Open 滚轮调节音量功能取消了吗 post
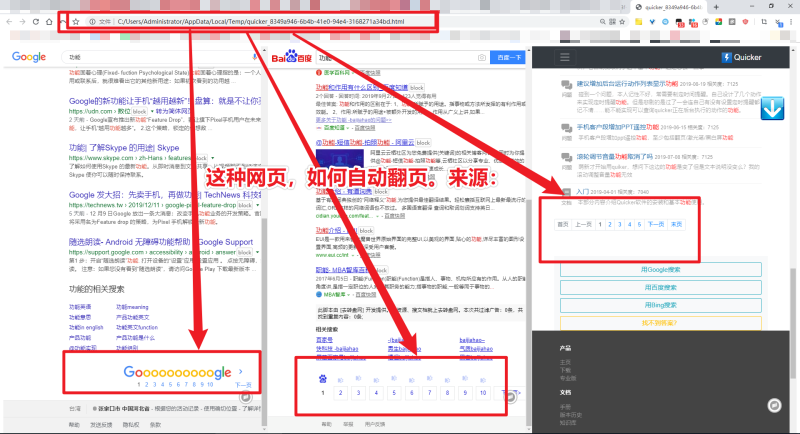Screen dimensions: 800x434 (614, 157)
